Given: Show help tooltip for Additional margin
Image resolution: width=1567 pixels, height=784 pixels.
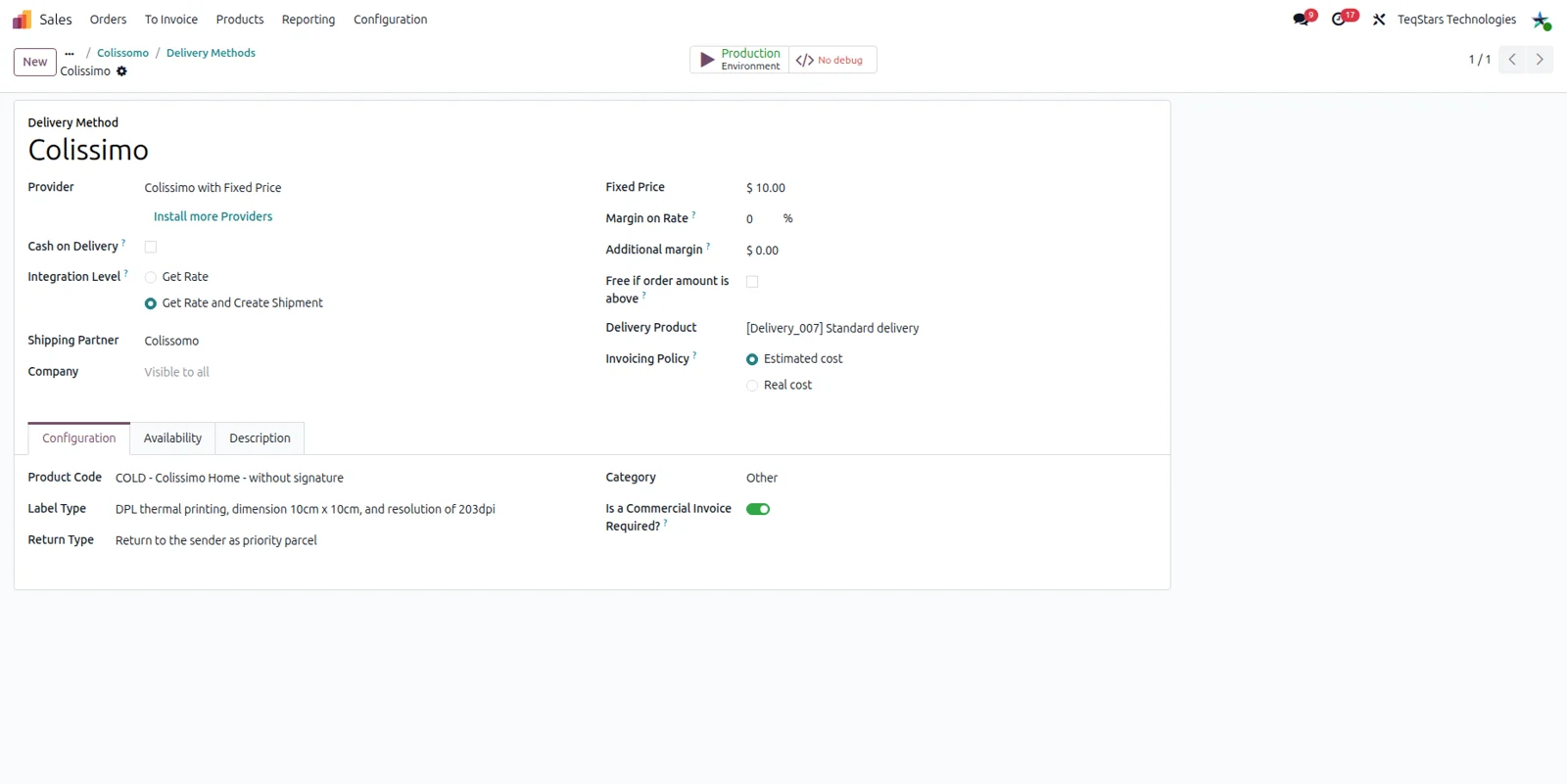Looking at the screenshot, I should click(x=708, y=246).
